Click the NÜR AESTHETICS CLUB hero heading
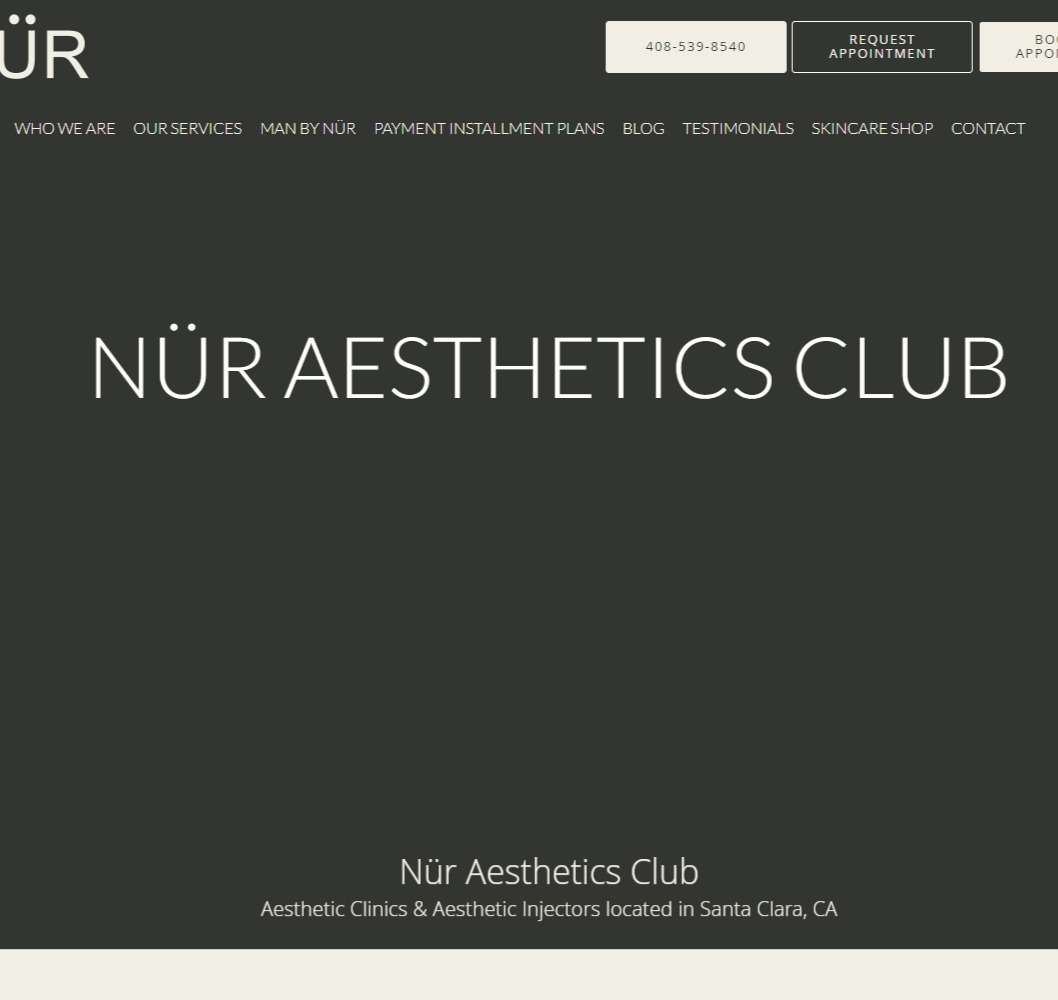Viewport: 1058px width, 1000px height. click(x=548, y=368)
